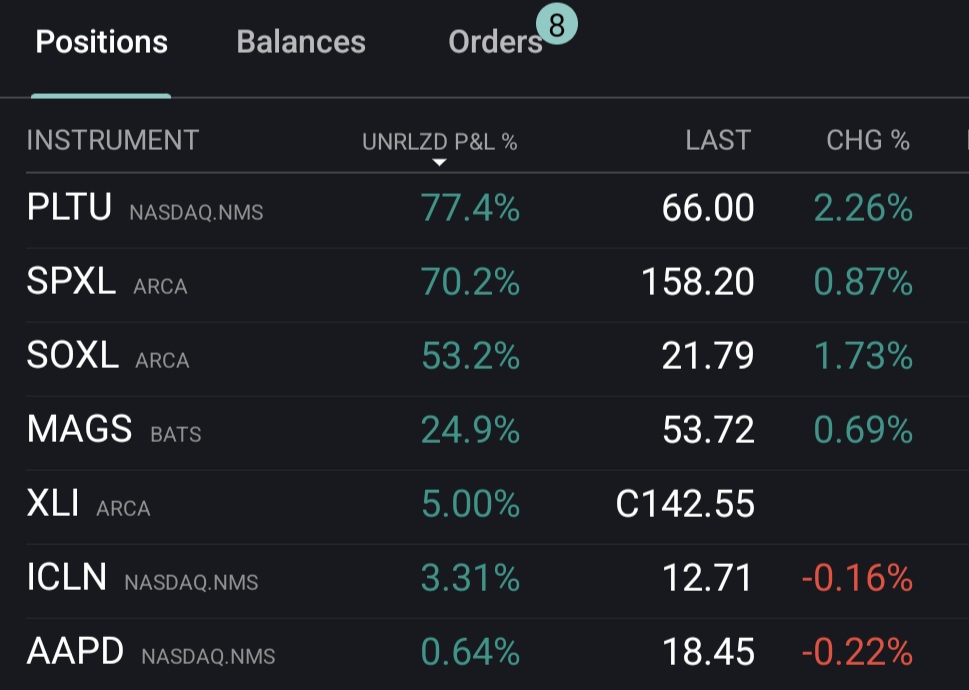The height and width of the screenshot is (690, 969).
Task: Select the ICLN instrument
Action: [x=66, y=578]
